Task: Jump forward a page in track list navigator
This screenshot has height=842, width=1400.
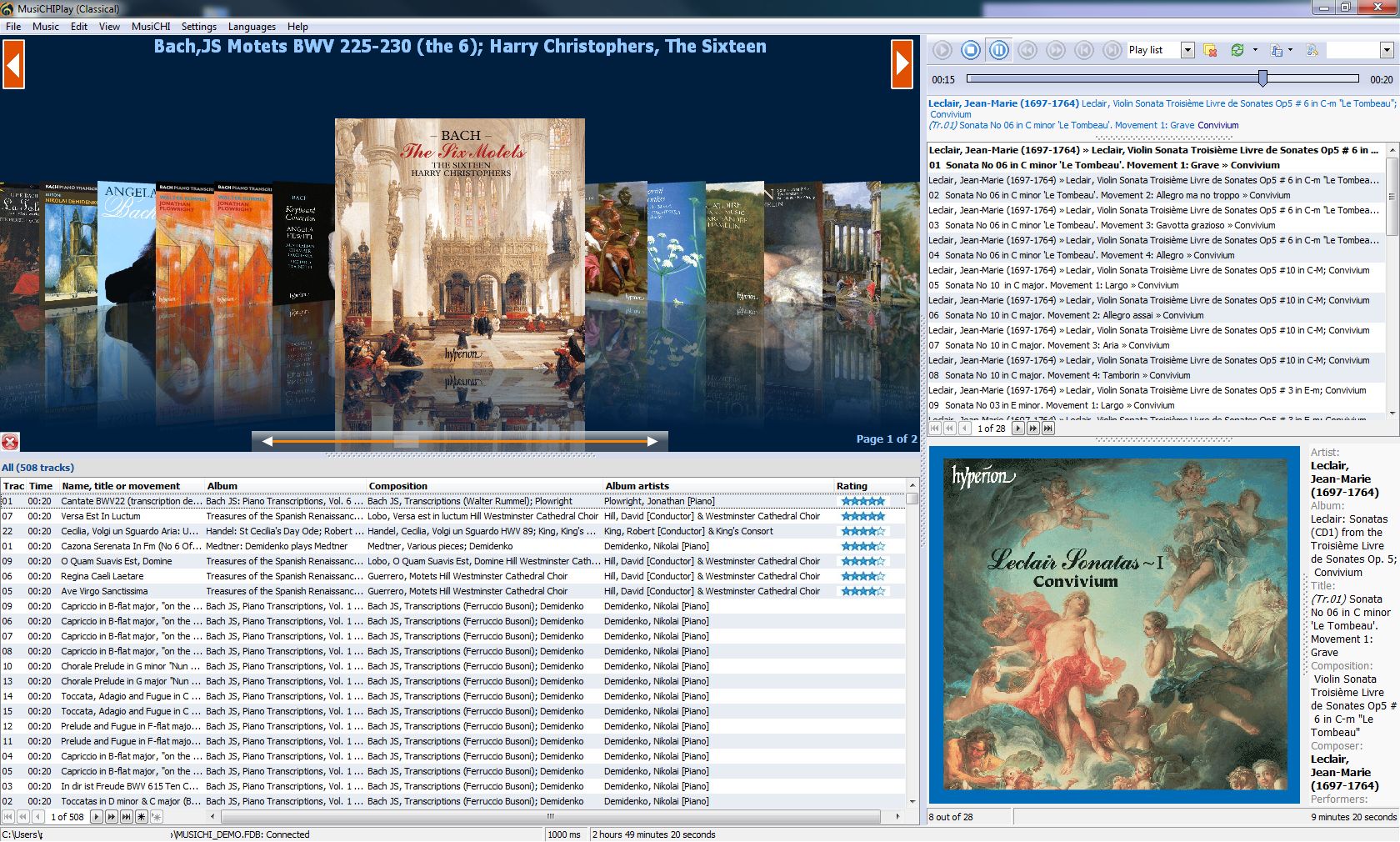Action: (x=112, y=817)
